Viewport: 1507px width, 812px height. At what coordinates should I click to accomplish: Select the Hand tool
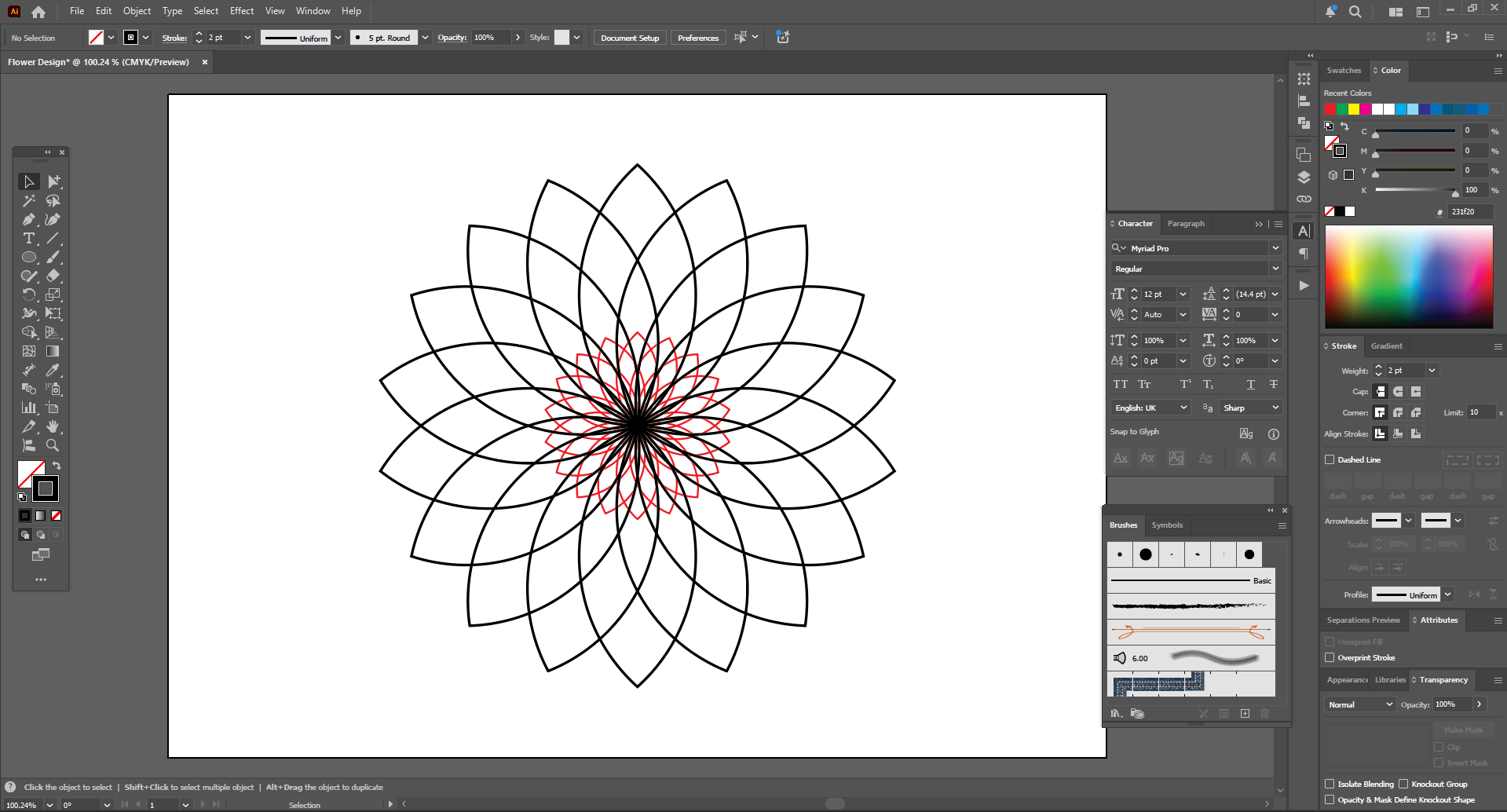53,426
